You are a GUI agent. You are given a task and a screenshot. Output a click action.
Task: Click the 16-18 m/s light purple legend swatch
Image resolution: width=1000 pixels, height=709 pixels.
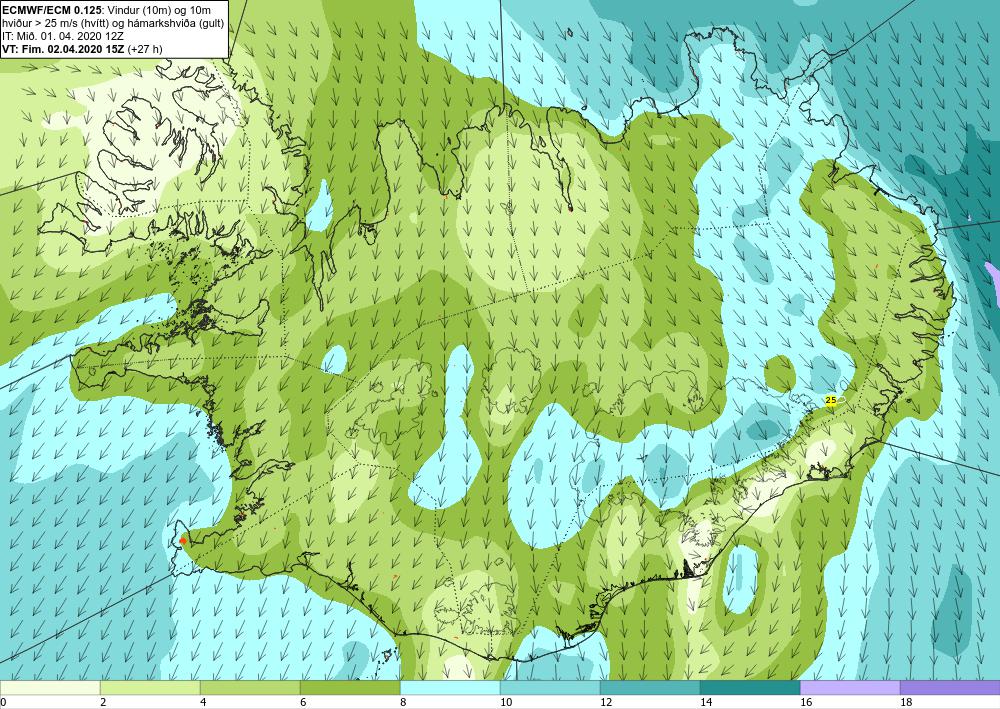(849, 688)
